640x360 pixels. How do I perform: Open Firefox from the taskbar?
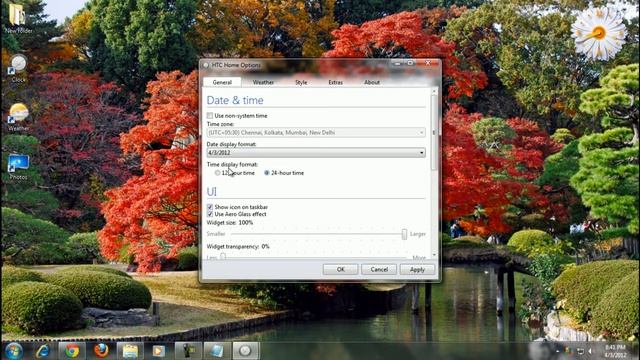[x=101, y=351]
